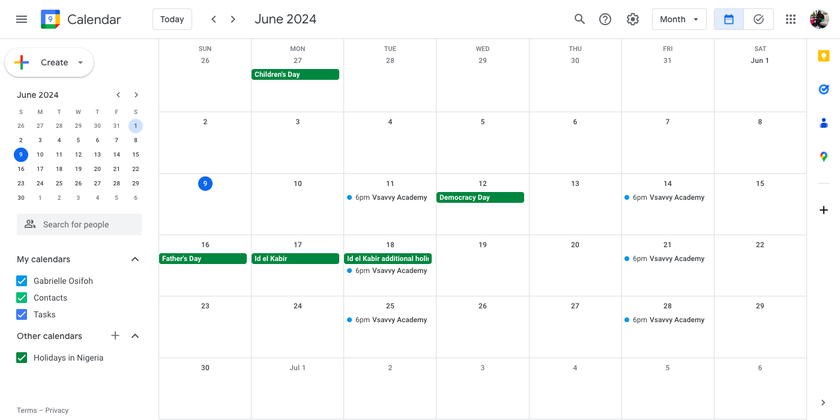The height and width of the screenshot is (420, 840).
Task: Open Google Maps in side panel
Action: [823, 156]
